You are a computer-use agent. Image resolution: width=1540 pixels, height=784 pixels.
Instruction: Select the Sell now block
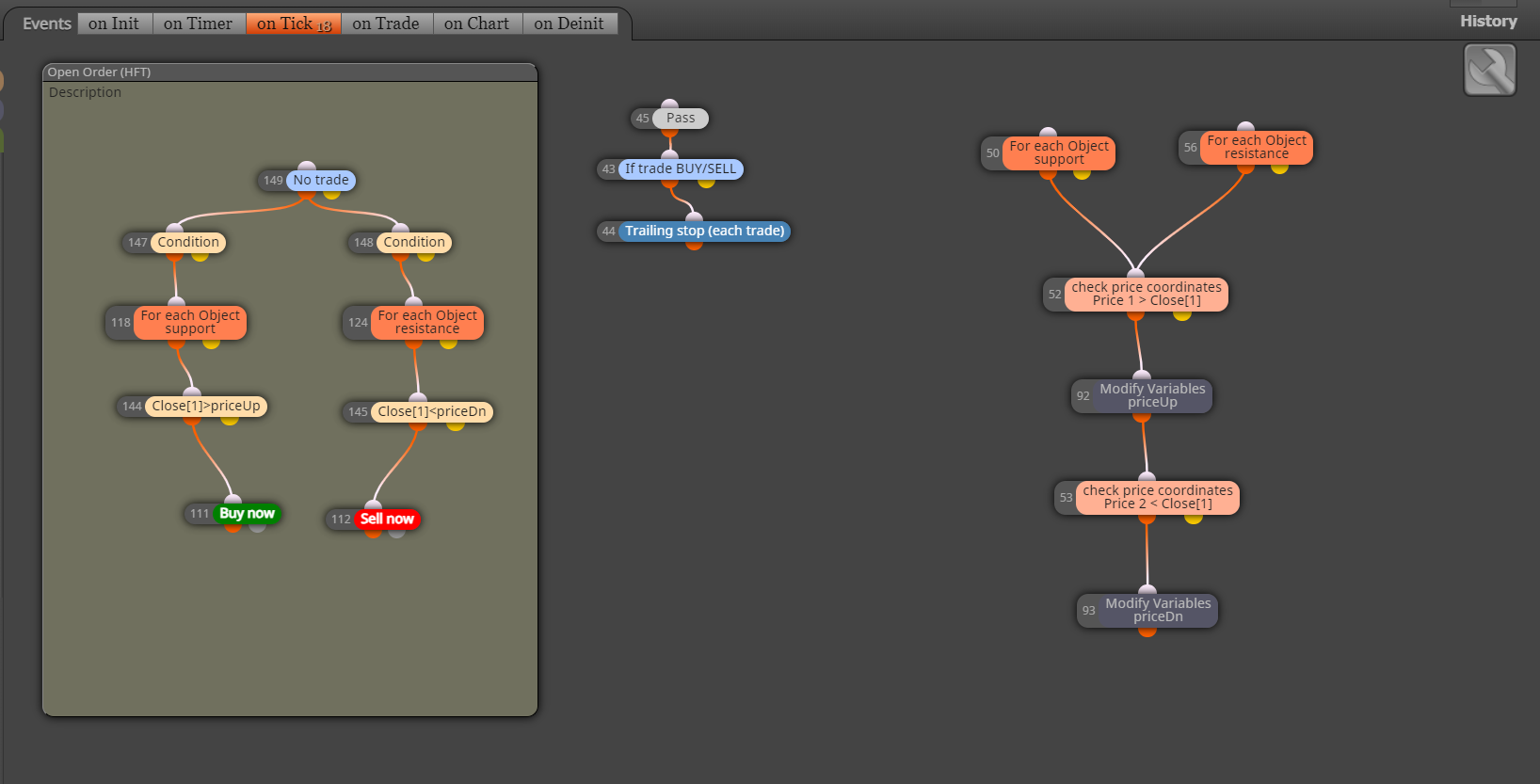click(x=386, y=519)
